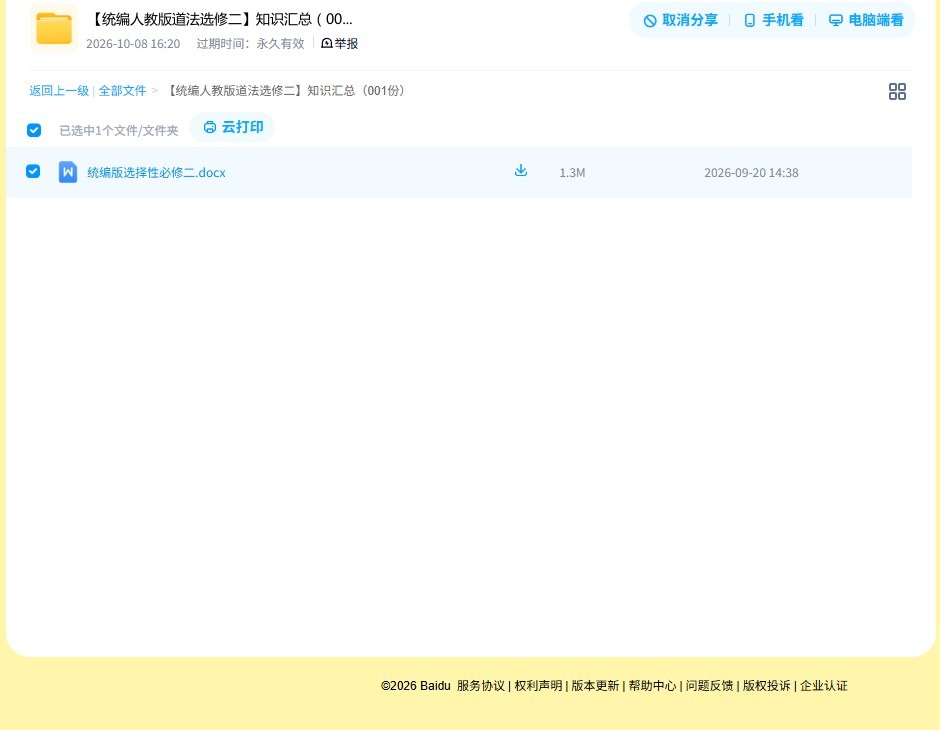Open 服务协议 footer link
This screenshot has height=730, width=940.
tap(481, 686)
